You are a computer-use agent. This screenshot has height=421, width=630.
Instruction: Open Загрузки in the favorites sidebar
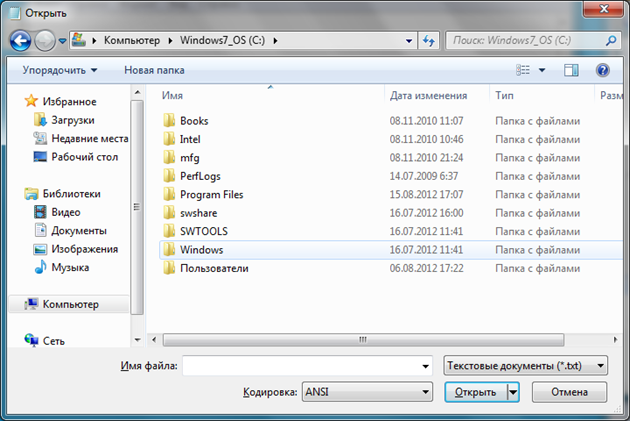pyautogui.click(x=71, y=120)
